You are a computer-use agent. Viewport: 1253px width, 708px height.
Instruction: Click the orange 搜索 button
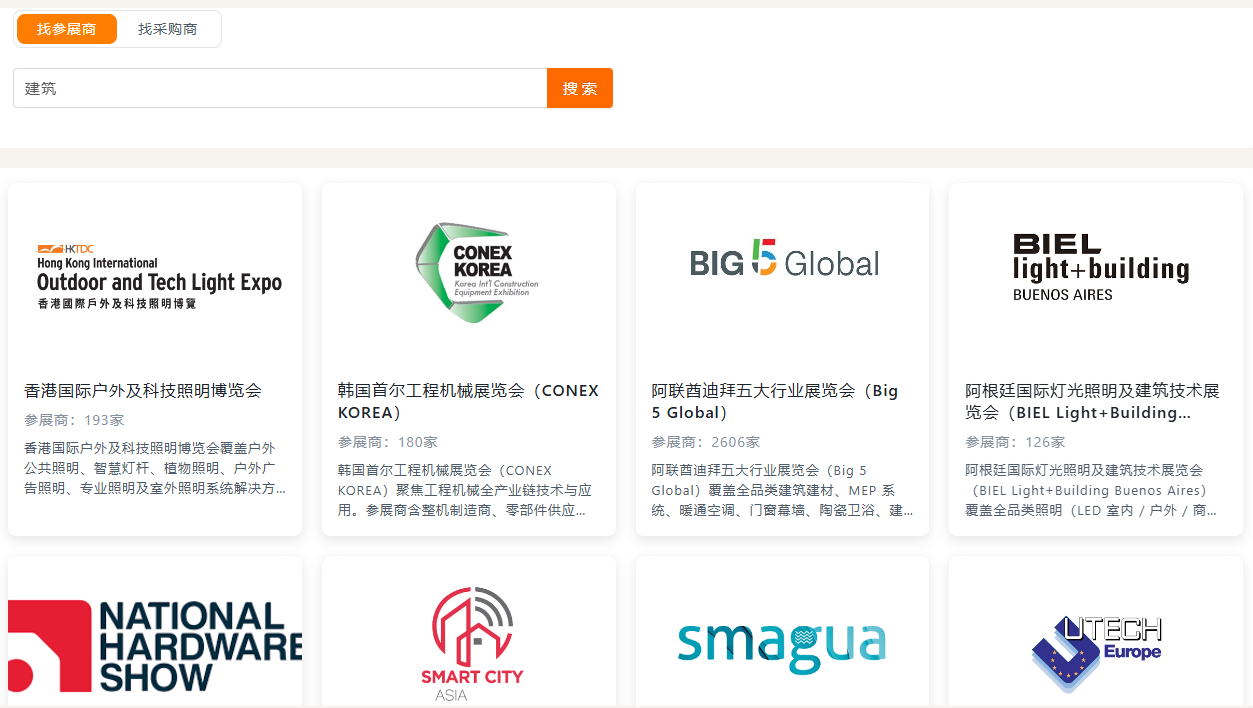tap(580, 88)
